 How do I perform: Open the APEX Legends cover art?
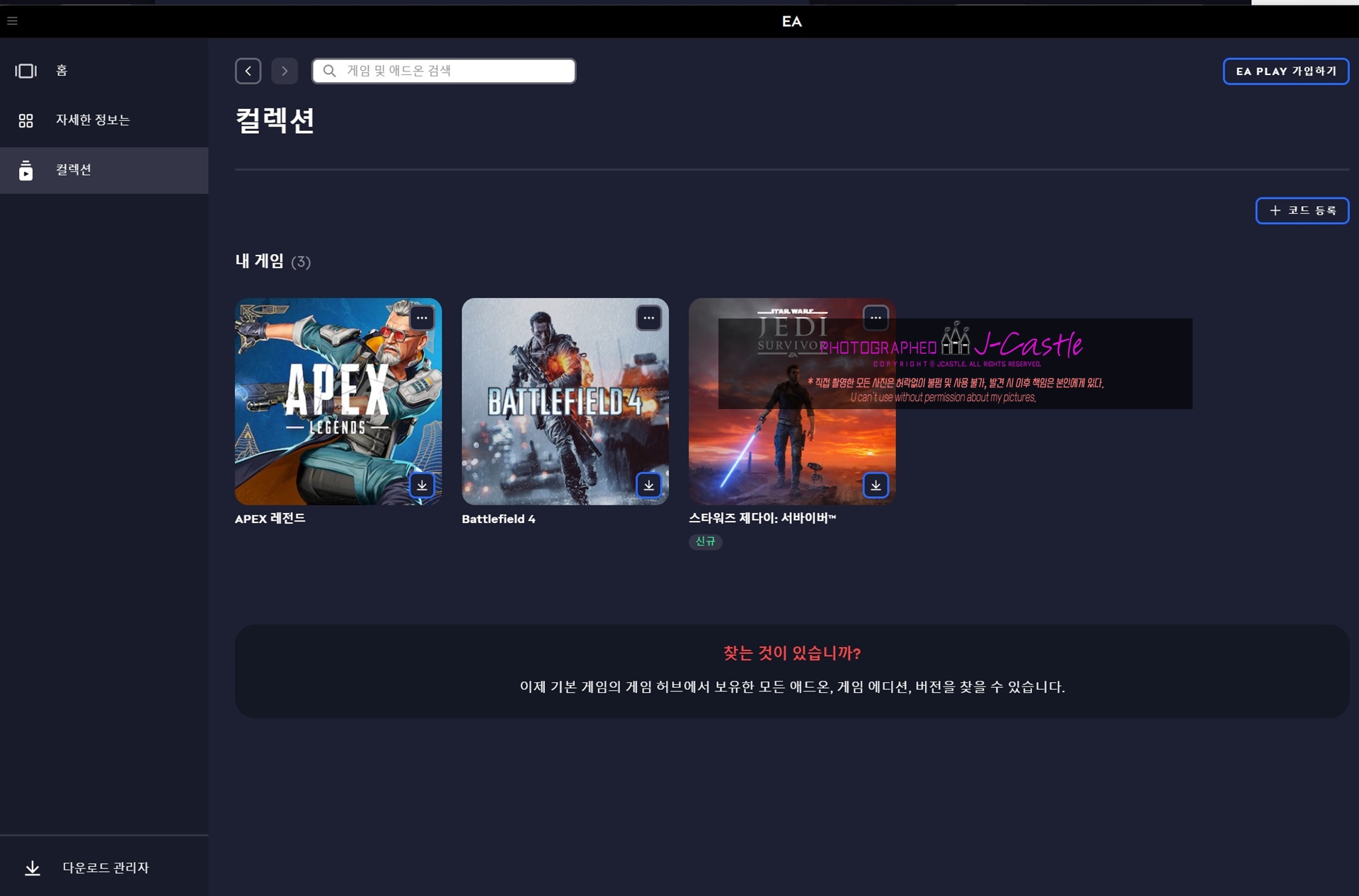338,401
